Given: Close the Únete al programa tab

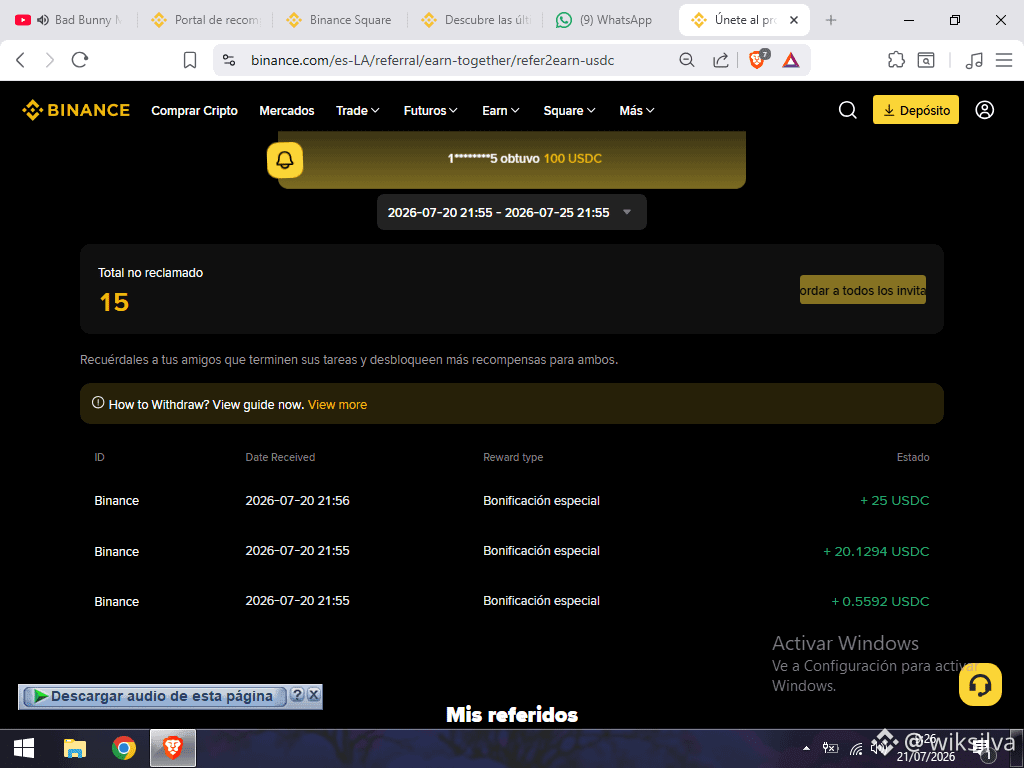Looking at the screenshot, I should coord(794,20).
